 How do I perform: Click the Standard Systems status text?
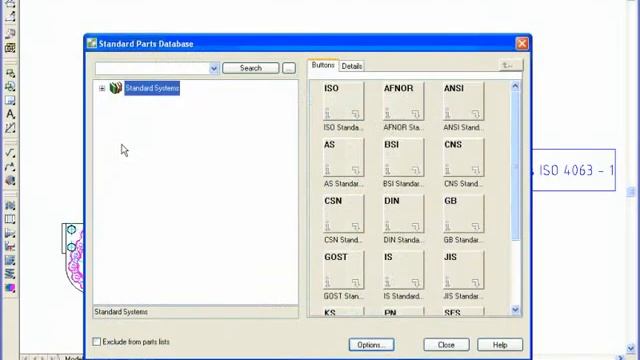(121, 312)
